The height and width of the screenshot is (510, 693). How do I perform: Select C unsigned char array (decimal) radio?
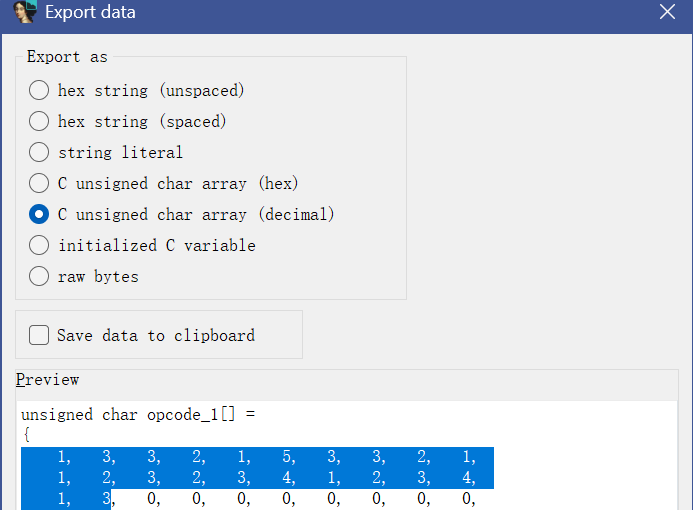(39, 214)
